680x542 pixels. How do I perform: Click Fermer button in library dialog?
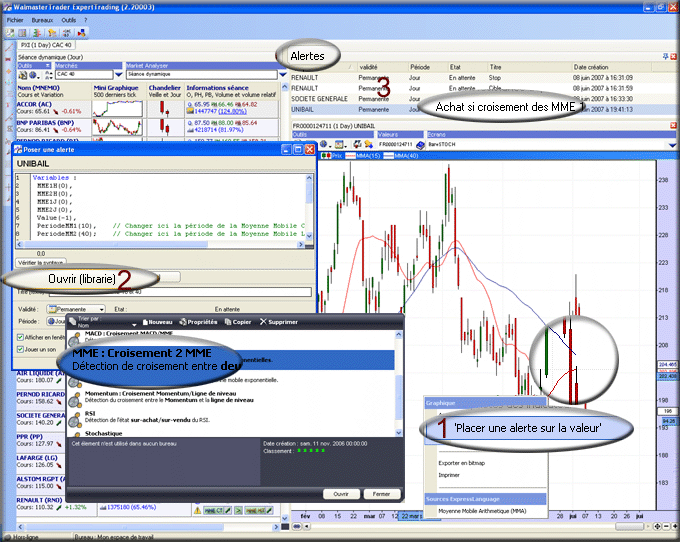pyautogui.click(x=381, y=494)
